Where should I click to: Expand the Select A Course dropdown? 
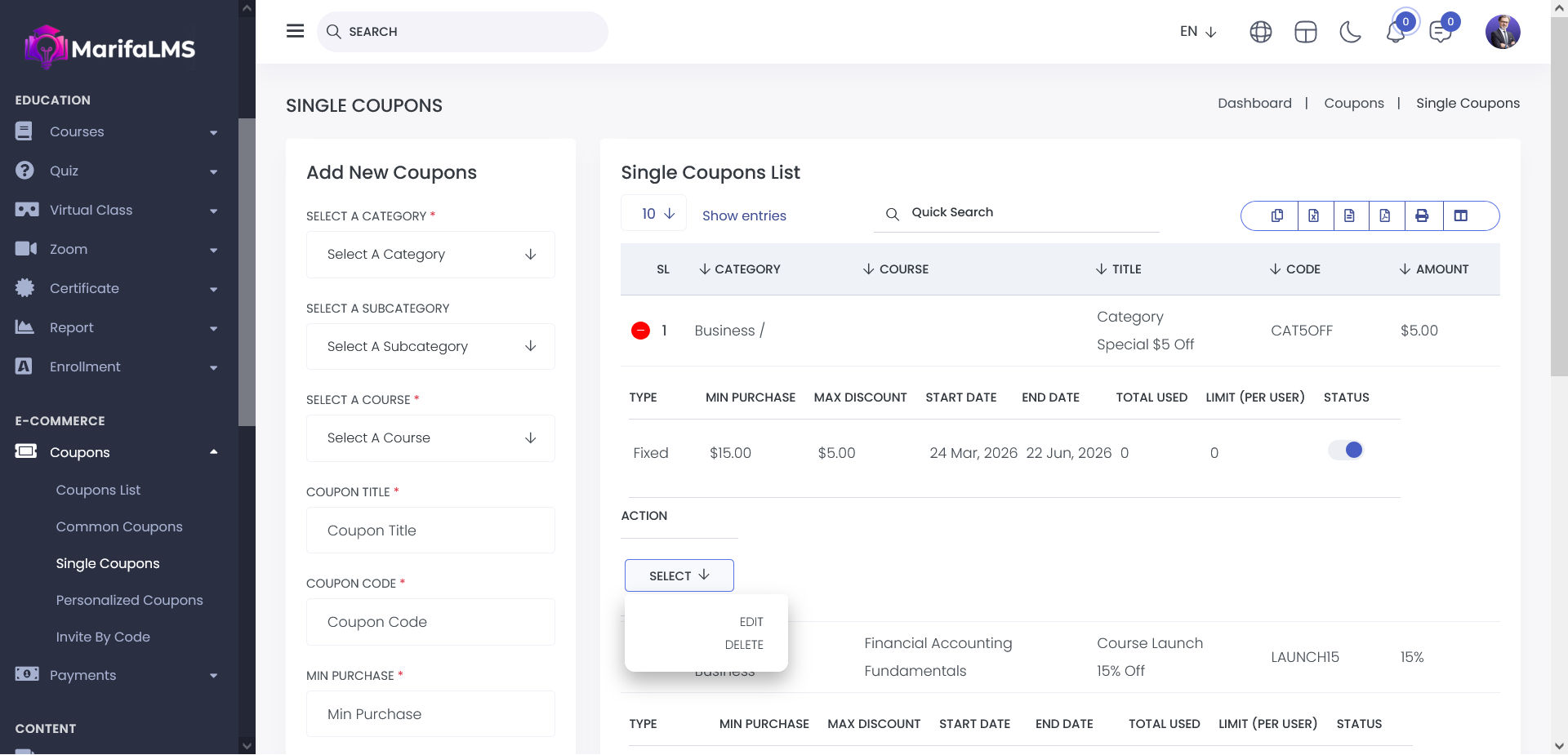[430, 438]
